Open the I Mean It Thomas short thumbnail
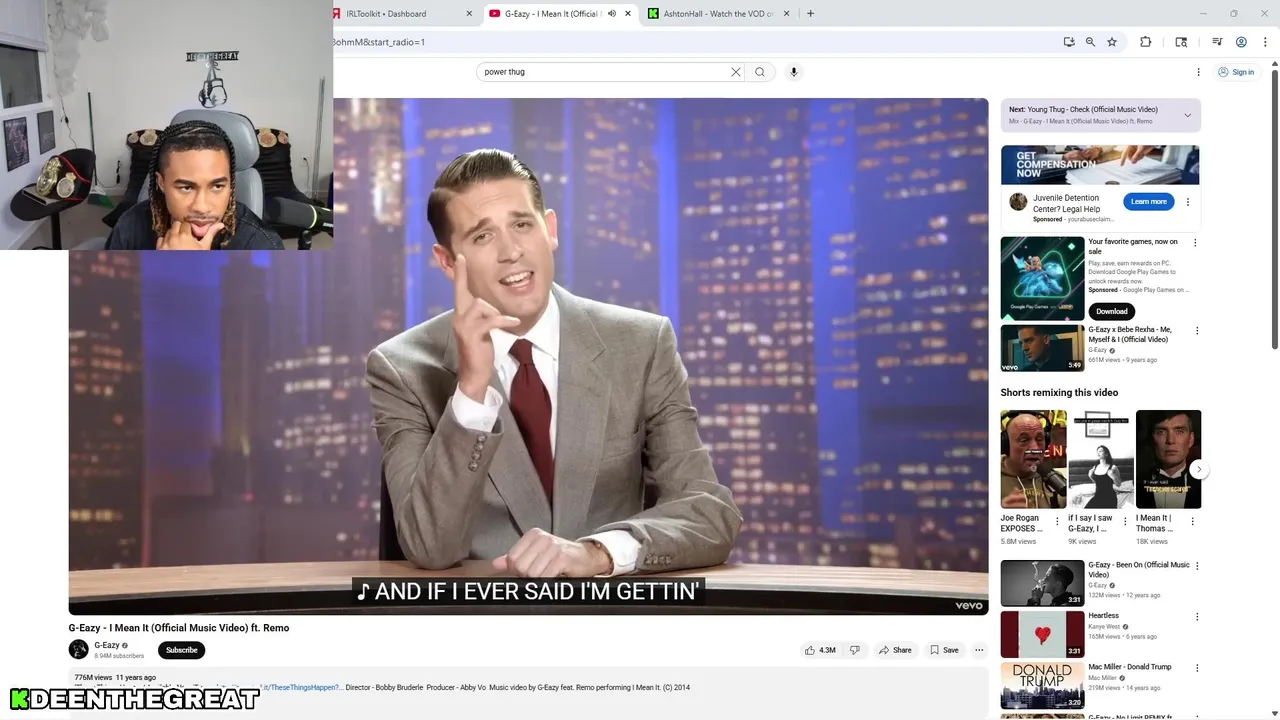Viewport: 1280px width, 720px height. click(1168, 459)
